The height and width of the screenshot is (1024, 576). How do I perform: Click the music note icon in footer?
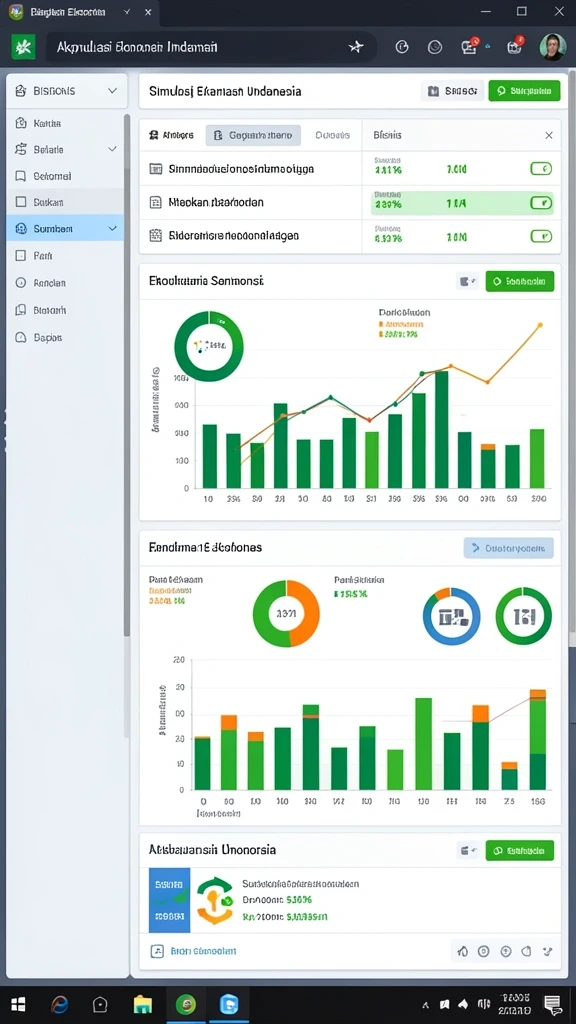(x=157, y=952)
